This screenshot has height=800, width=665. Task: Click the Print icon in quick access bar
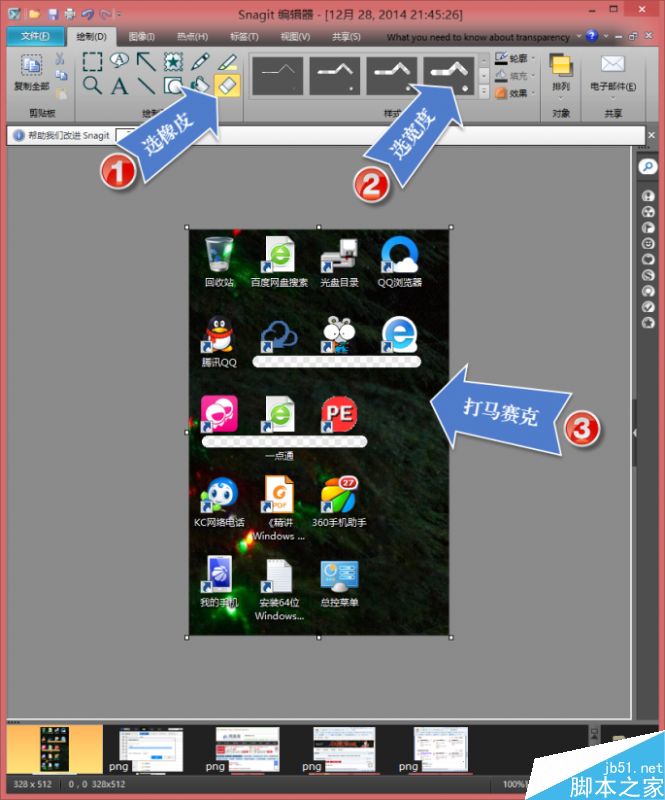pyautogui.click(x=69, y=14)
